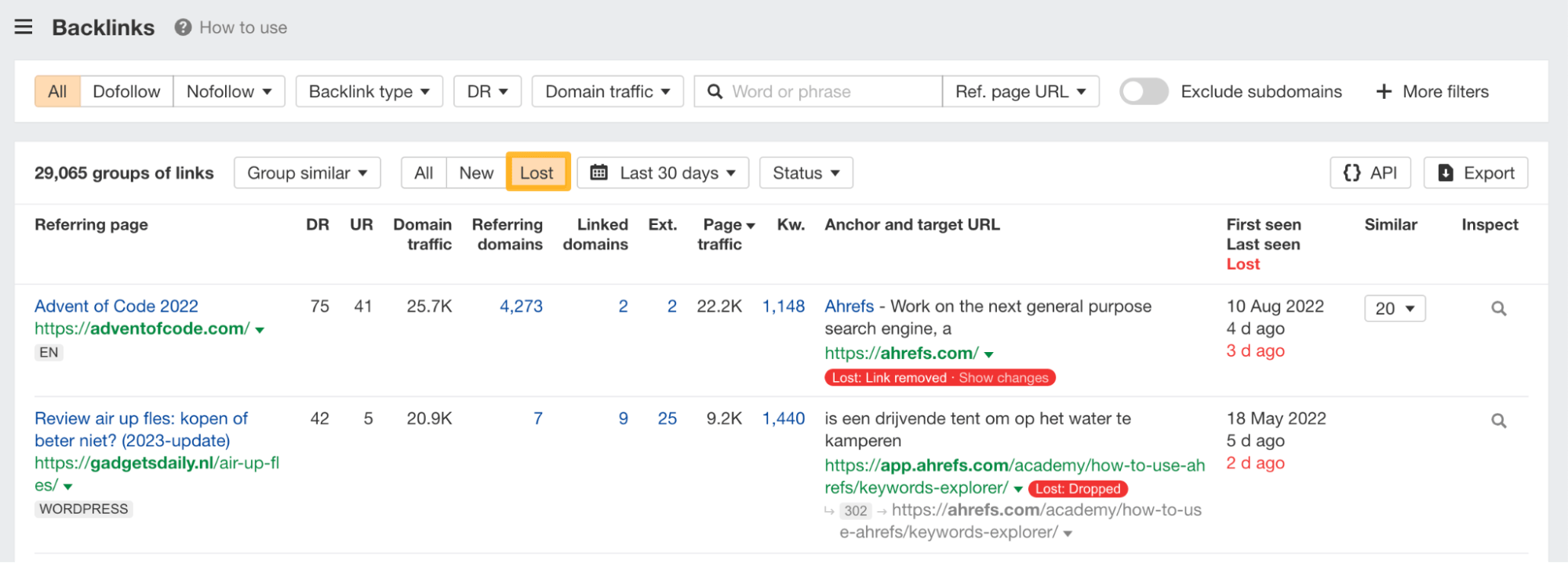Open Review air up fles page title

[x=141, y=430]
